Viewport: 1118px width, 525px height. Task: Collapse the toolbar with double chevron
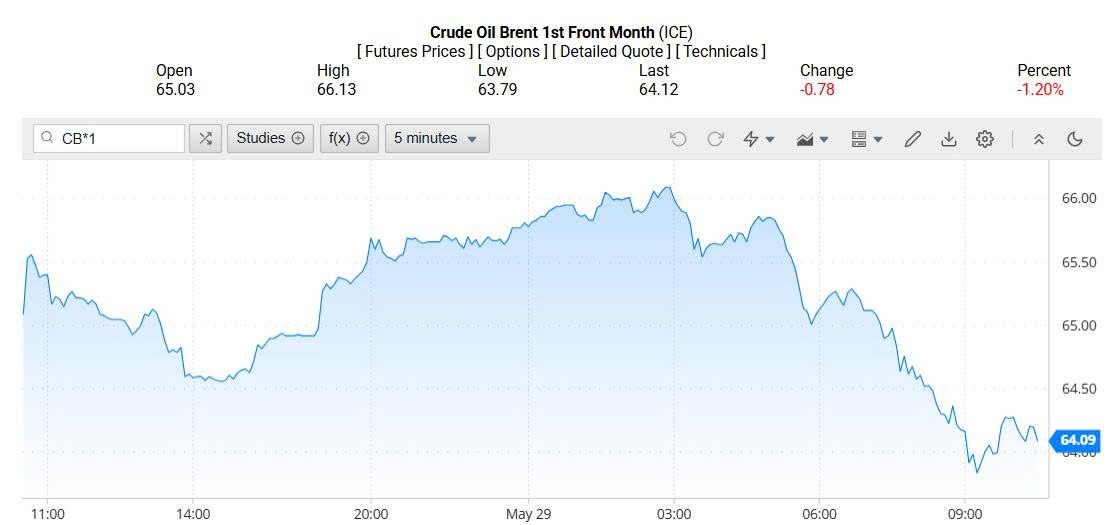click(1039, 139)
